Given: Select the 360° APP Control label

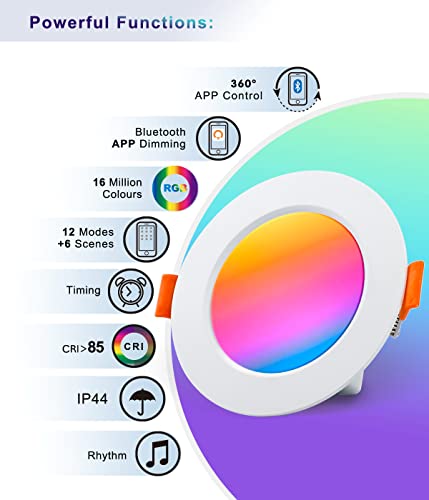Looking at the screenshot, I should pos(229,90).
